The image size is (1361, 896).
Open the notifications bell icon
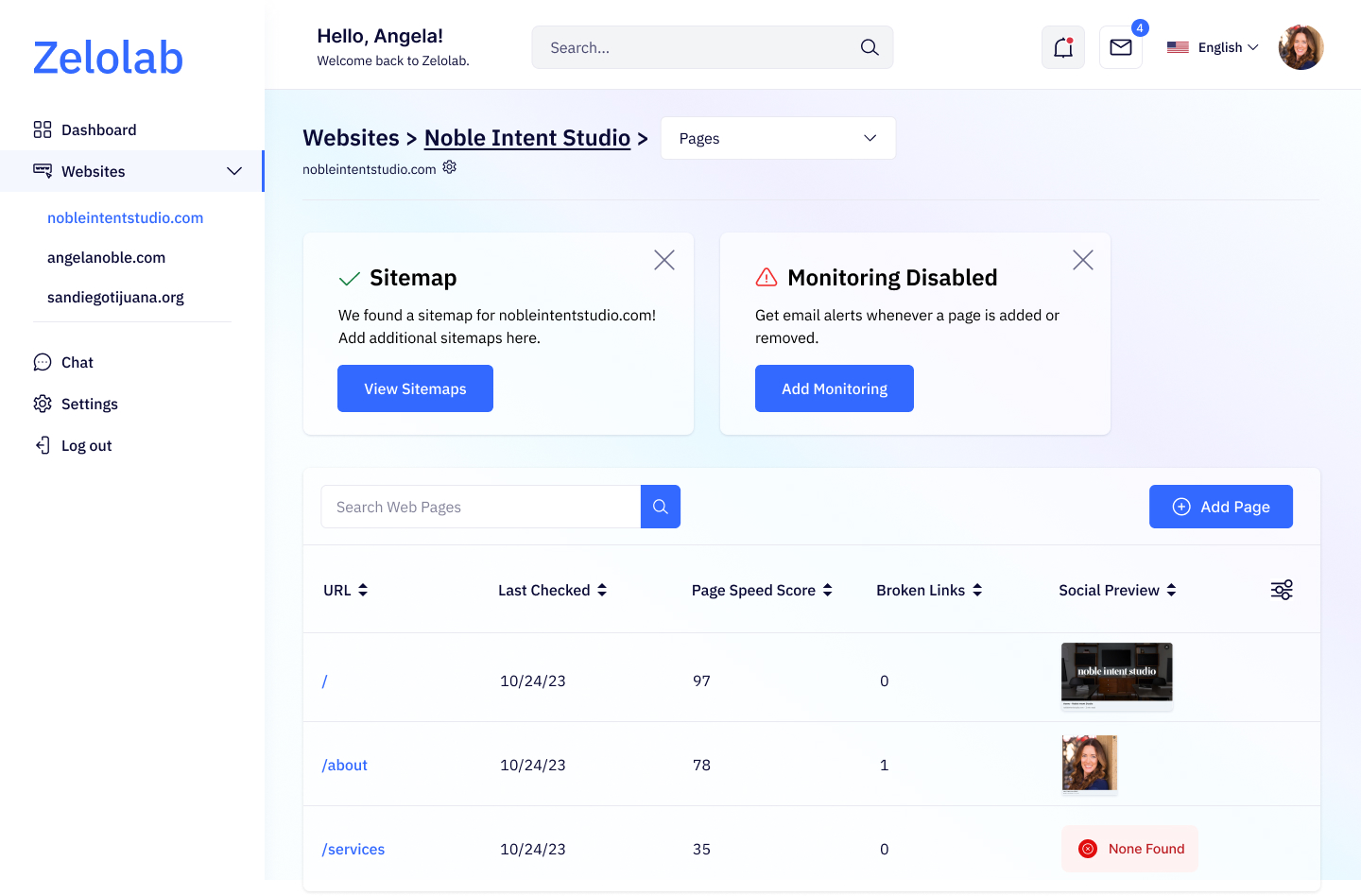pos(1062,47)
